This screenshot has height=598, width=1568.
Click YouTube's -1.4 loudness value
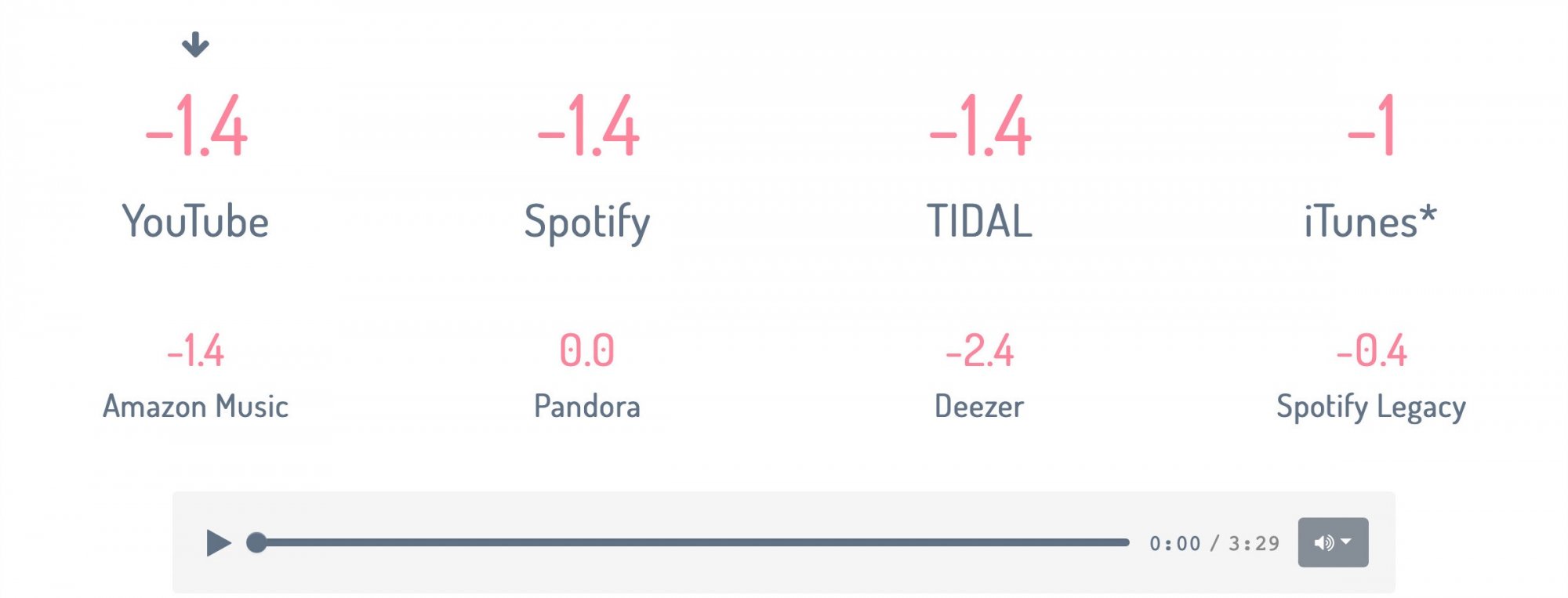click(196, 126)
